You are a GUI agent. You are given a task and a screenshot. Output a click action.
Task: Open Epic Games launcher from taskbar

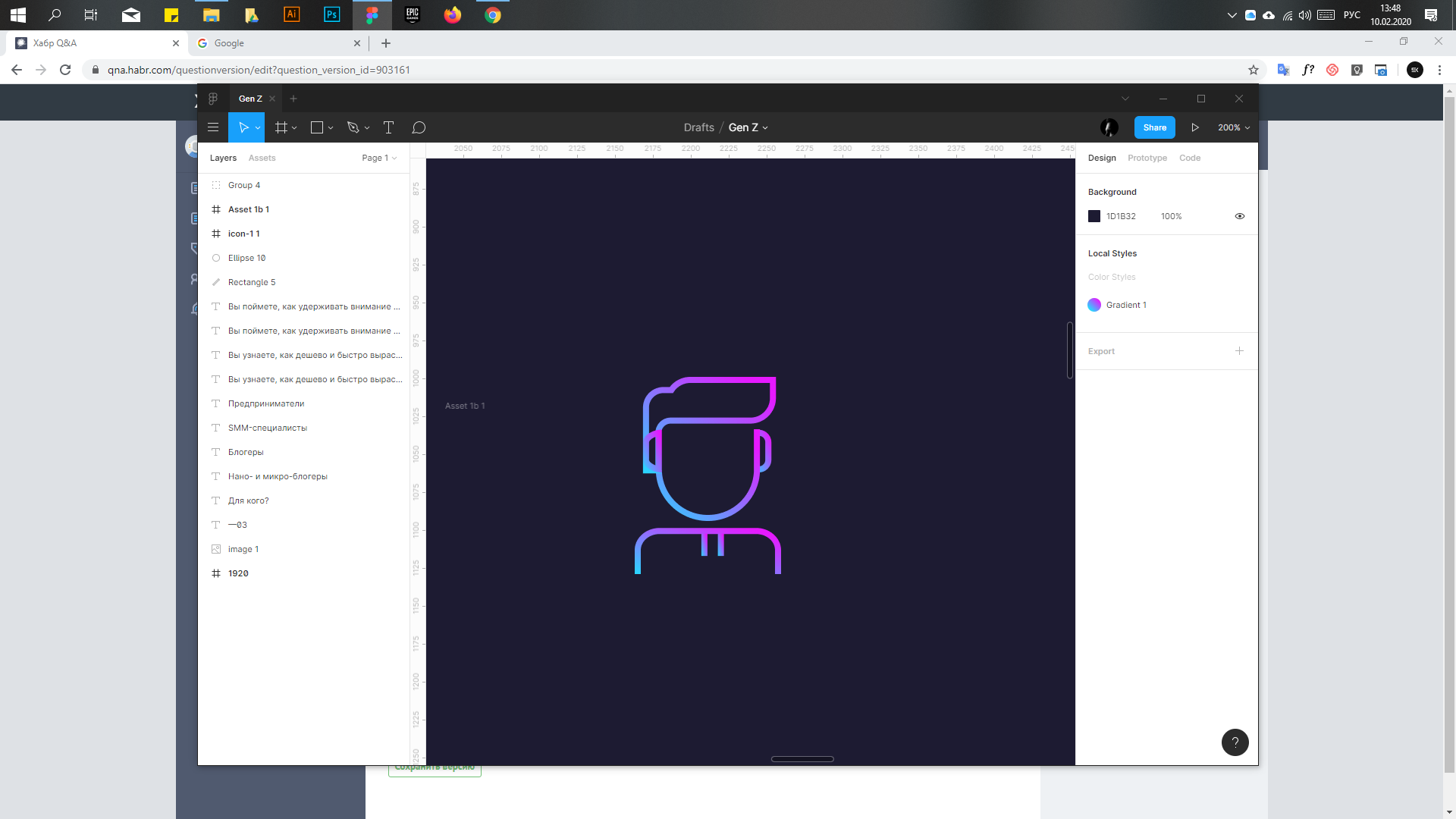tap(413, 15)
